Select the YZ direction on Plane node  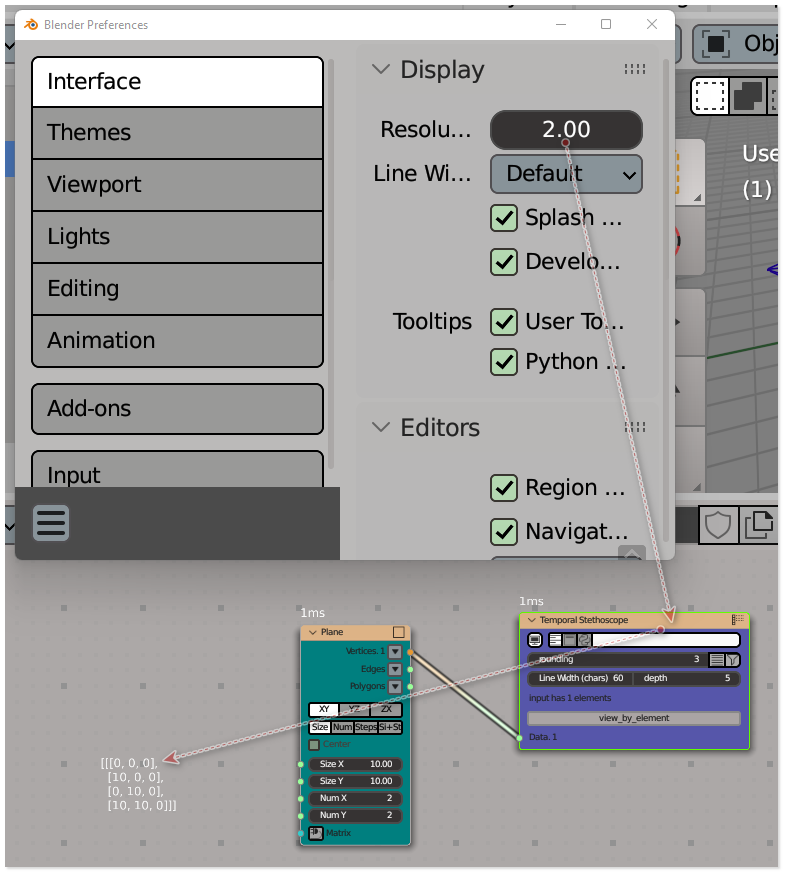pyautogui.click(x=355, y=709)
